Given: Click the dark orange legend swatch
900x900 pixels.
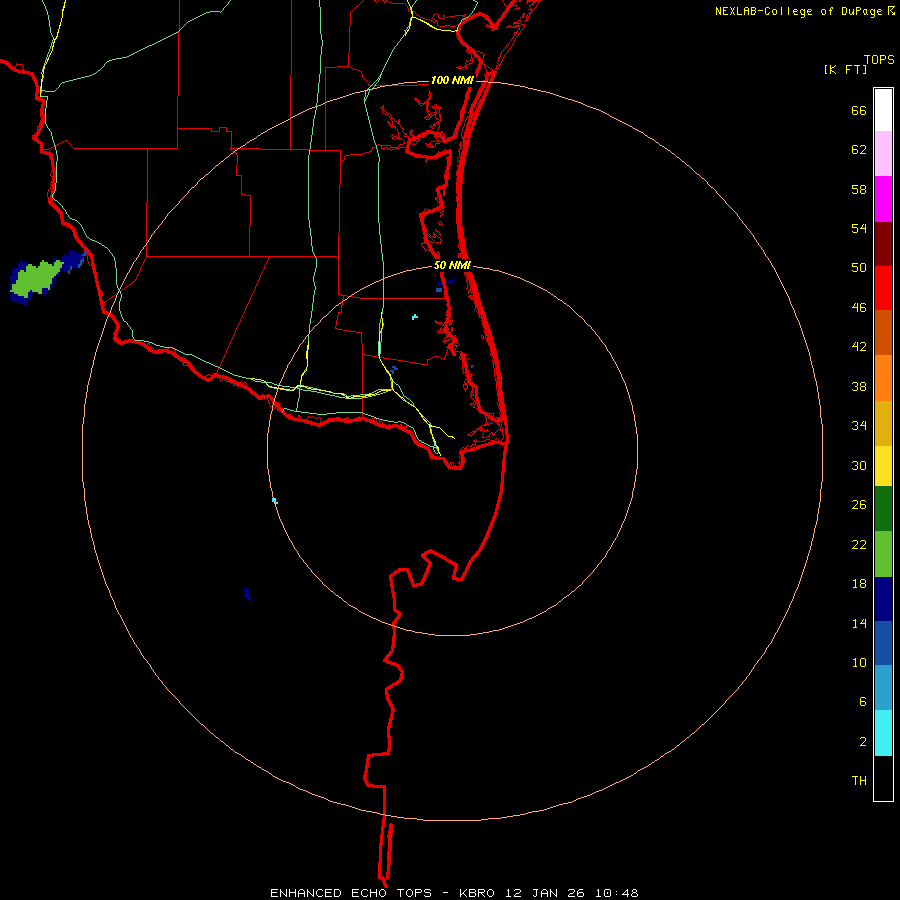Looking at the screenshot, I should pos(883,332).
